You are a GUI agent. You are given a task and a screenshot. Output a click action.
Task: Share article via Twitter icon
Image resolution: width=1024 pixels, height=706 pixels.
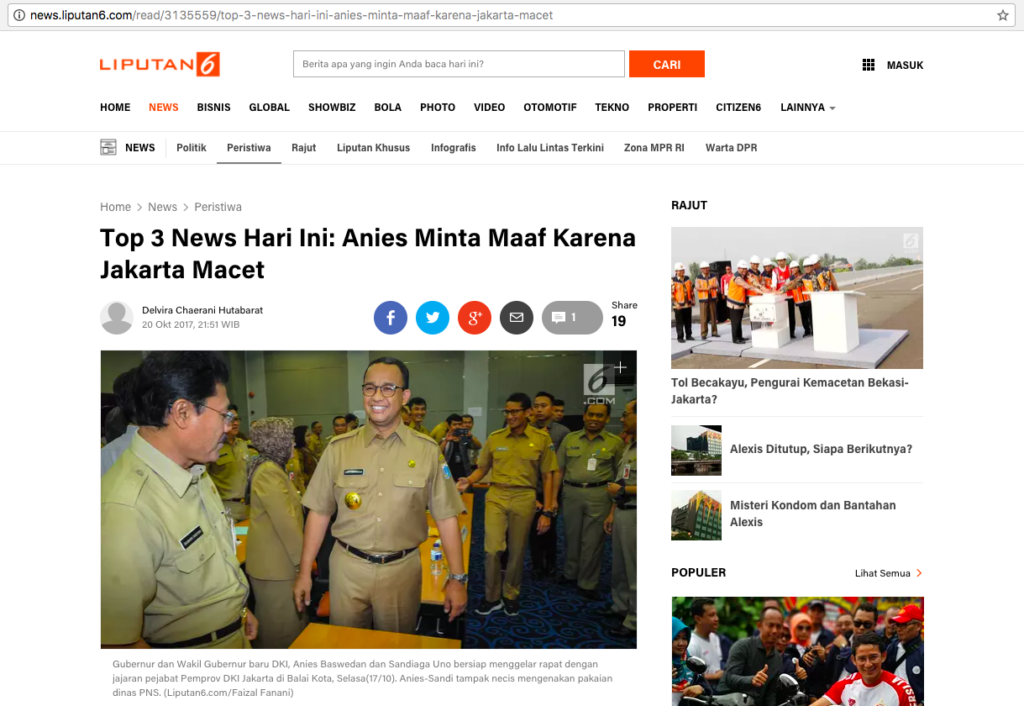click(432, 318)
